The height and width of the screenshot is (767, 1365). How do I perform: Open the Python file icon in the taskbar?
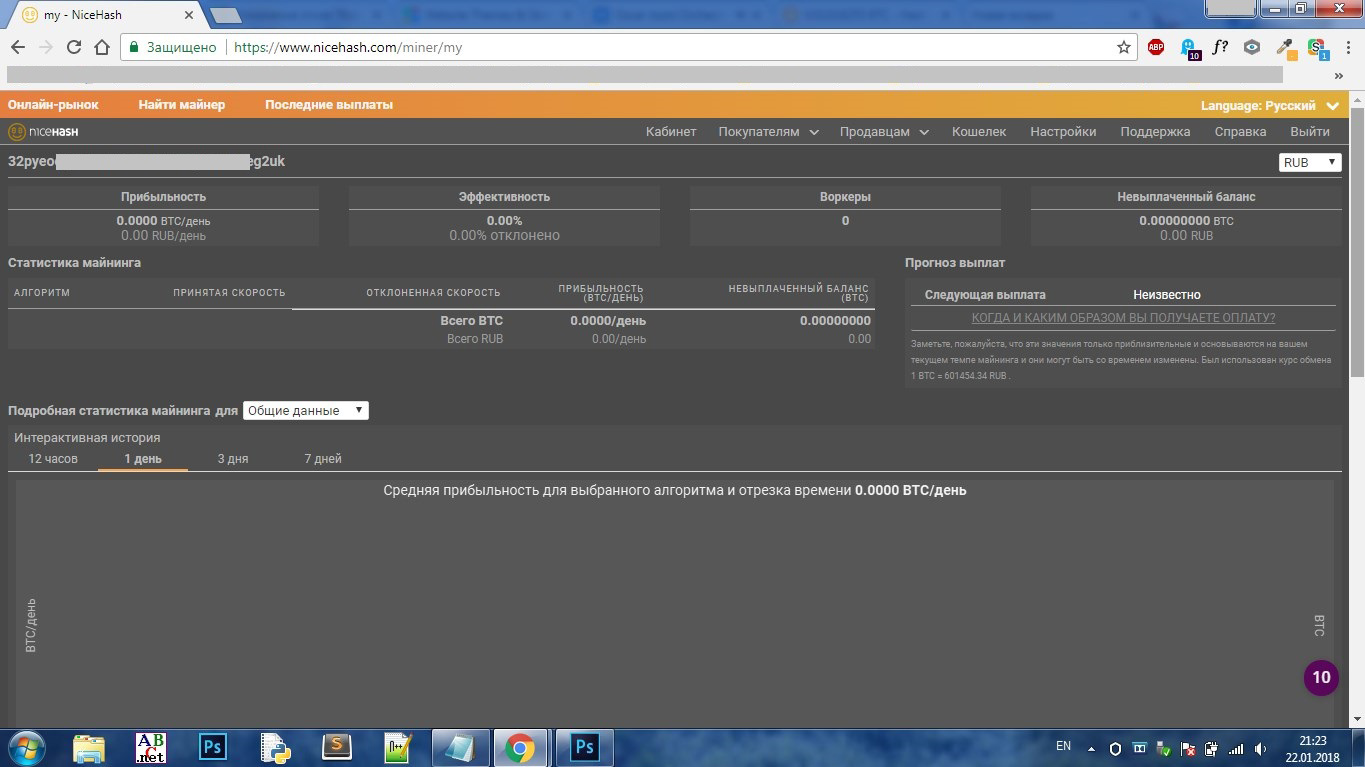point(275,747)
